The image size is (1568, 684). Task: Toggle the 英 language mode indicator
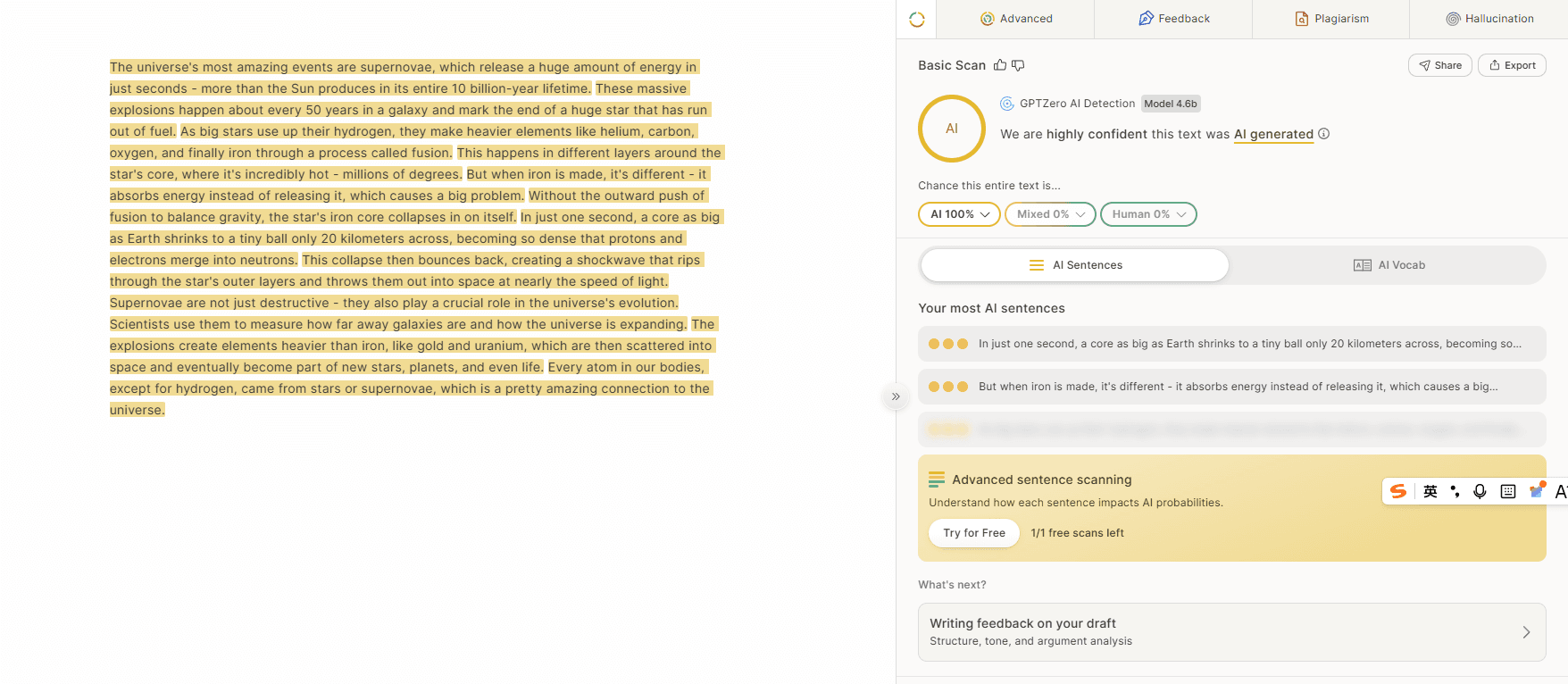coord(1430,491)
